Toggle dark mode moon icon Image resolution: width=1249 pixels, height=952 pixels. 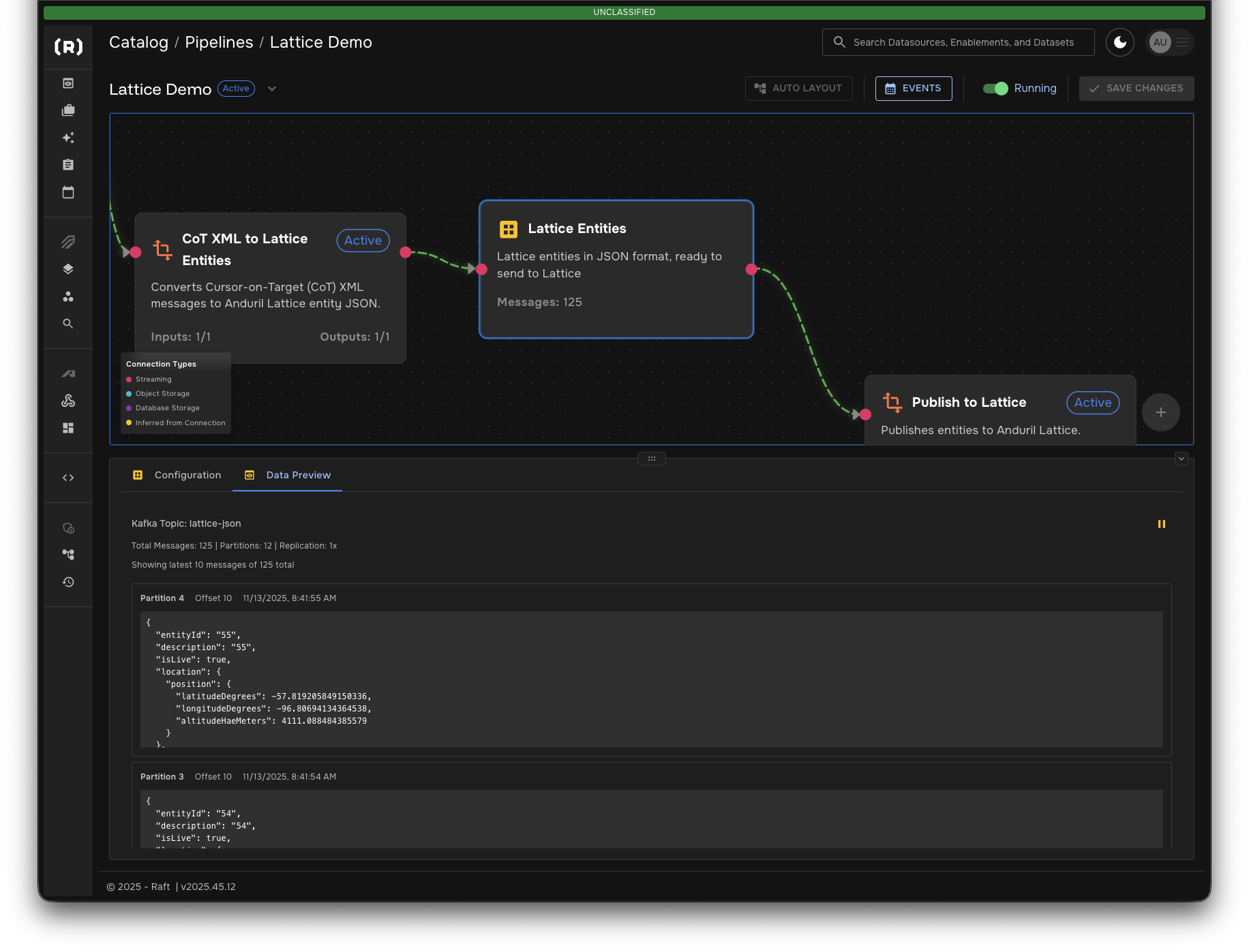pos(1120,42)
